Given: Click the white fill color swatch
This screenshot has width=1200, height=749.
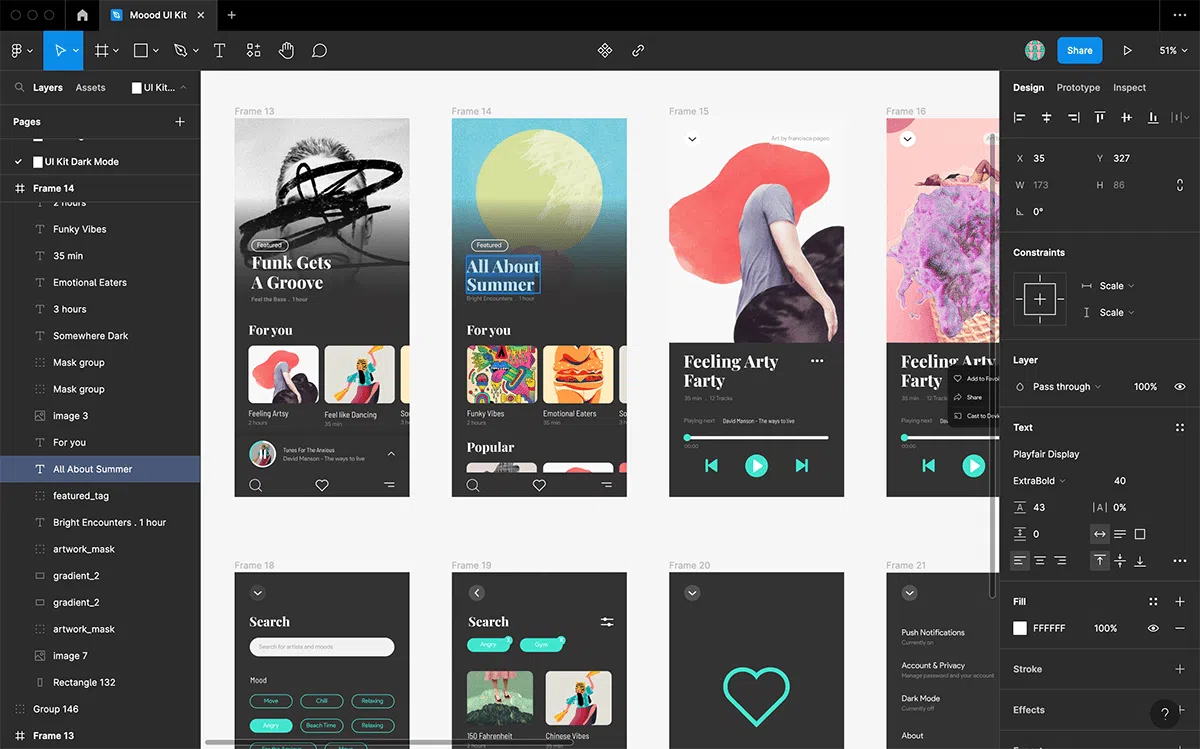Looking at the screenshot, I should point(1020,628).
